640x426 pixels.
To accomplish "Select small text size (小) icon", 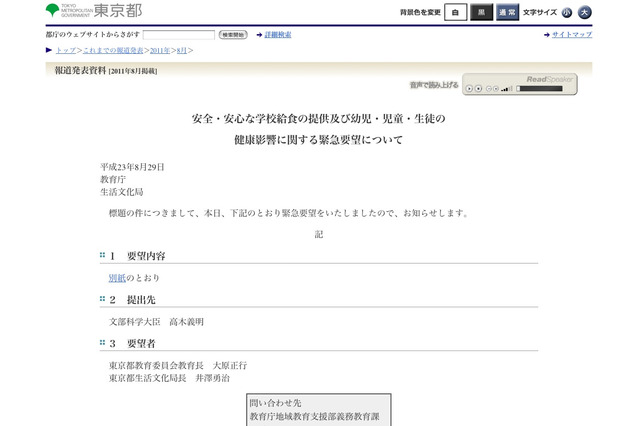I will [567, 13].
